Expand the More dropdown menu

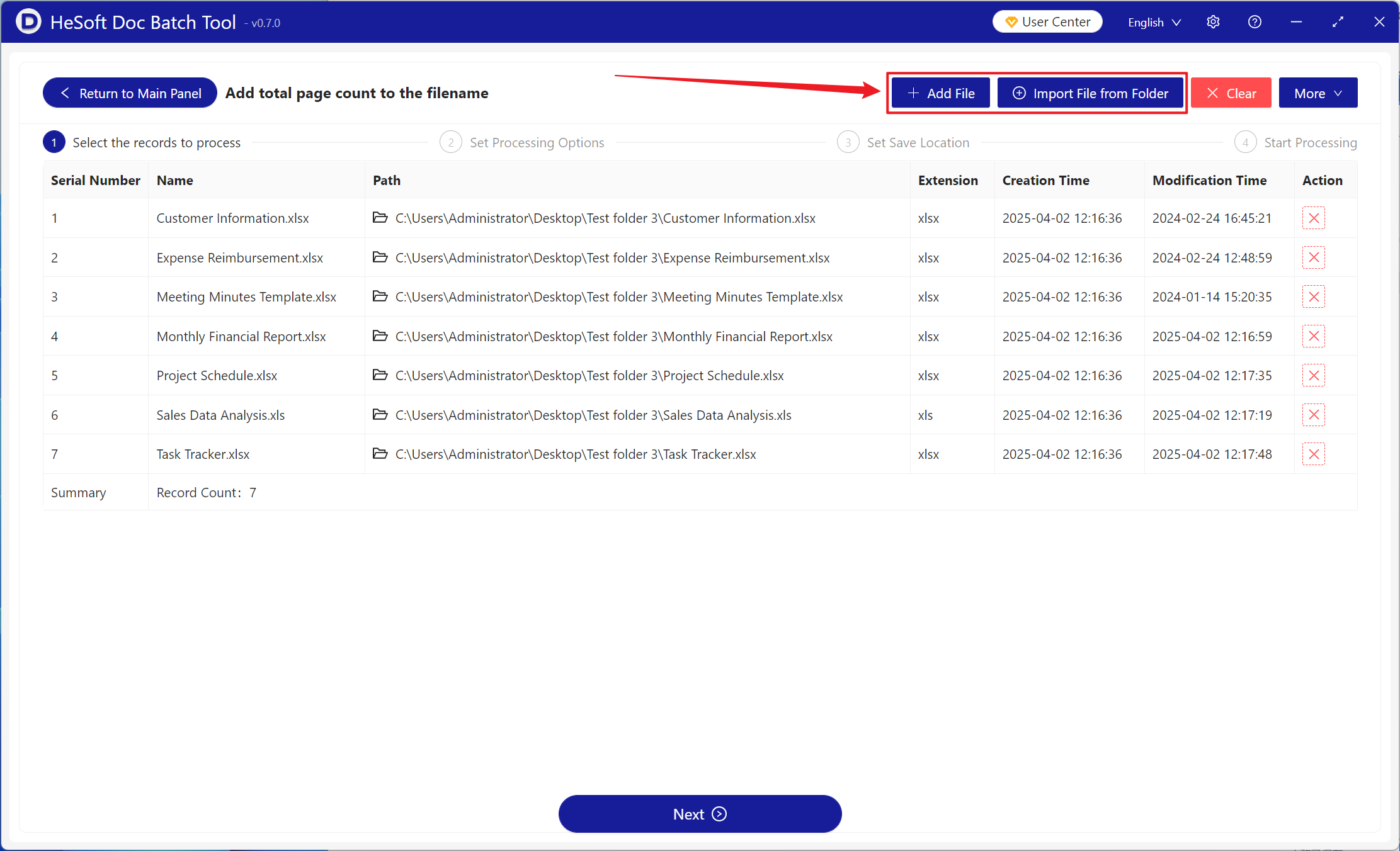coord(1317,93)
